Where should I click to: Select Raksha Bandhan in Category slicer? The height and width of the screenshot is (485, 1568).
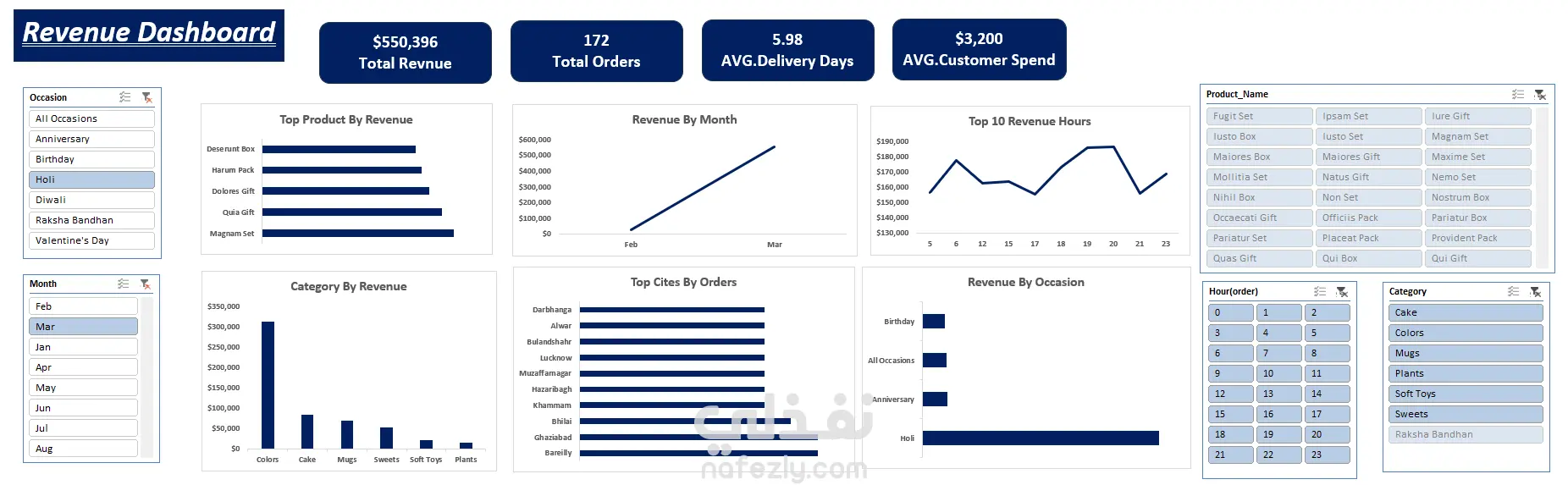[1466, 434]
